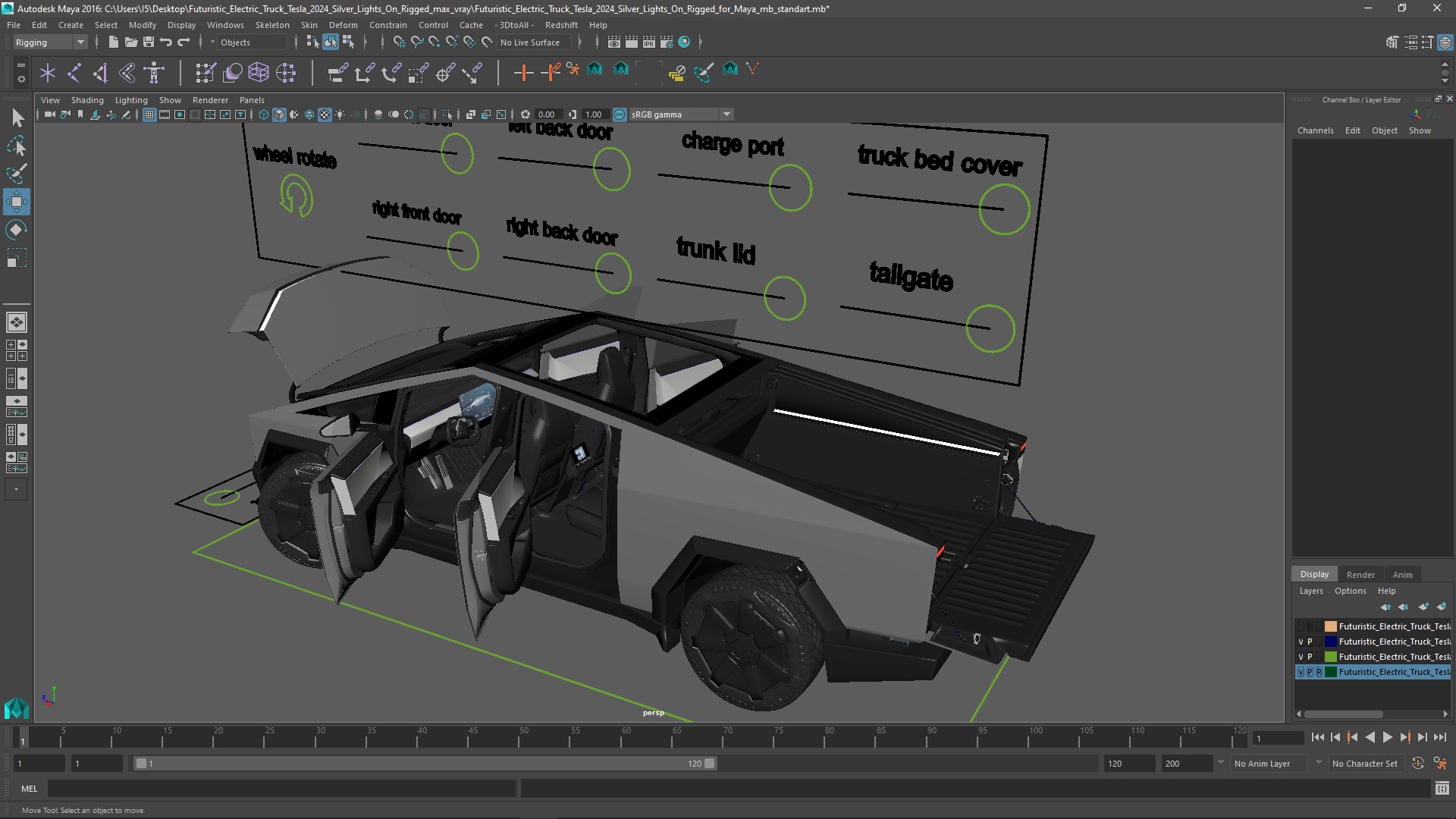
Task: Switch to the Render layer tab
Action: (1360, 575)
